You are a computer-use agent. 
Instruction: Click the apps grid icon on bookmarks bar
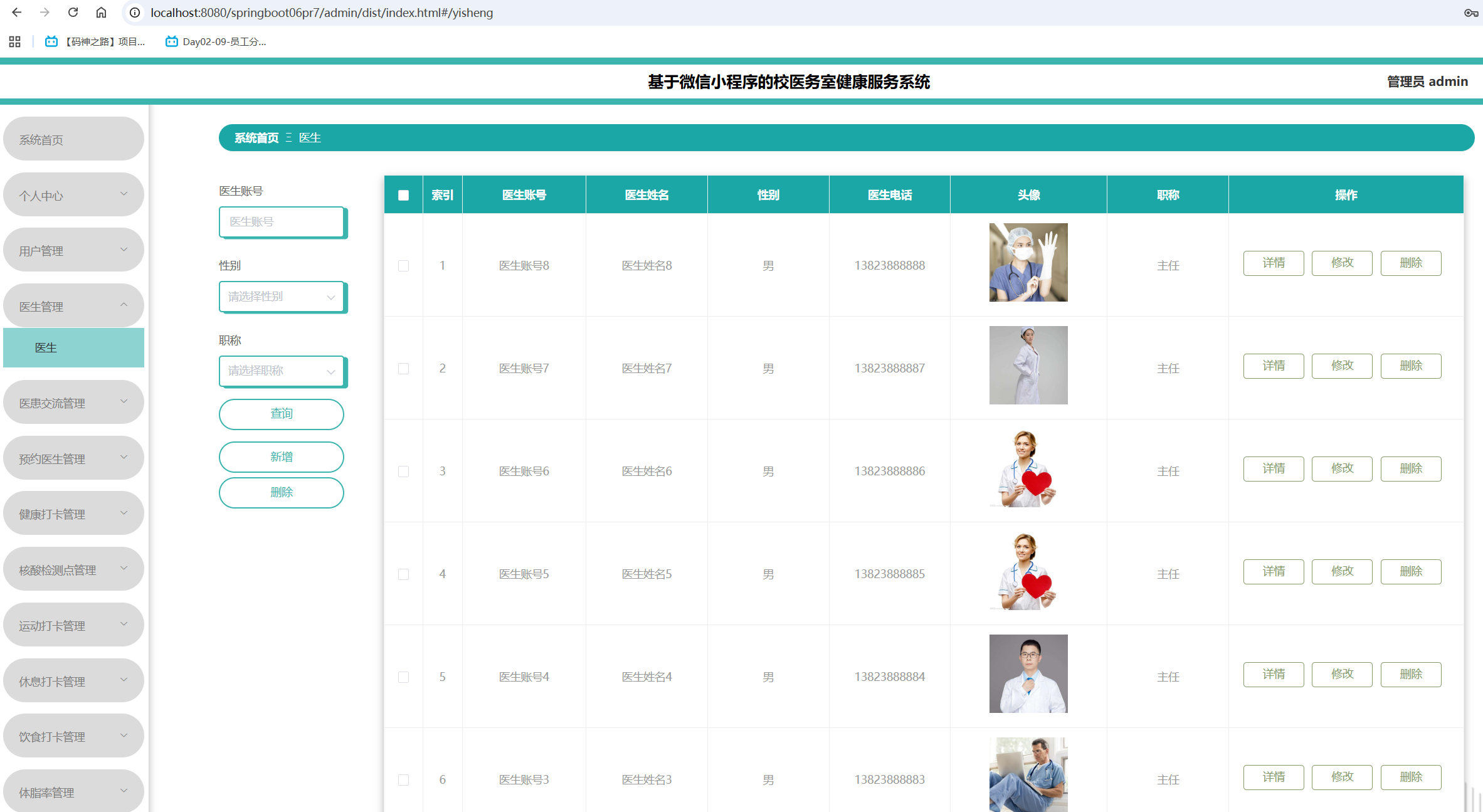[x=14, y=41]
